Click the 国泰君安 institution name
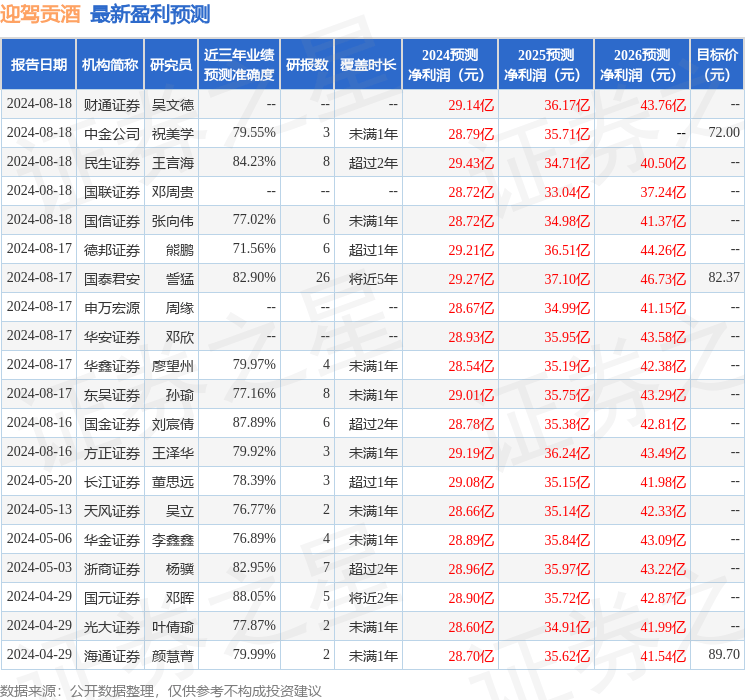Screen dimensions: 745x700 pyautogui.click(x=111, y=277)
